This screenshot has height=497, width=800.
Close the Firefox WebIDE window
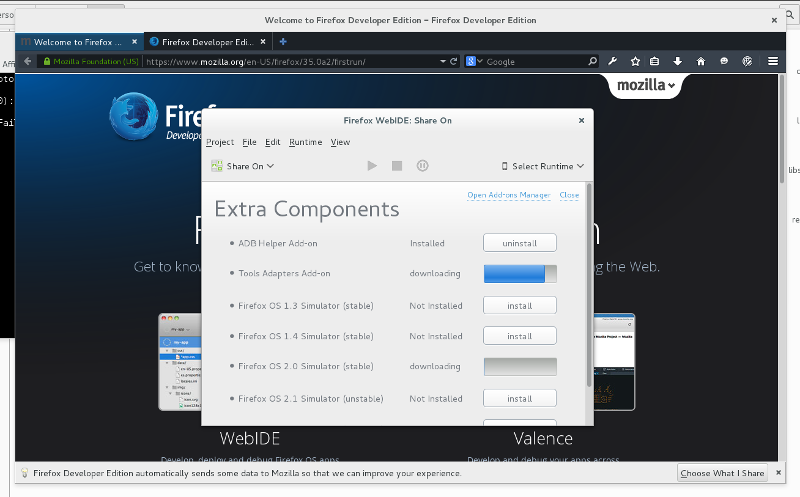(x=581, y=120)
